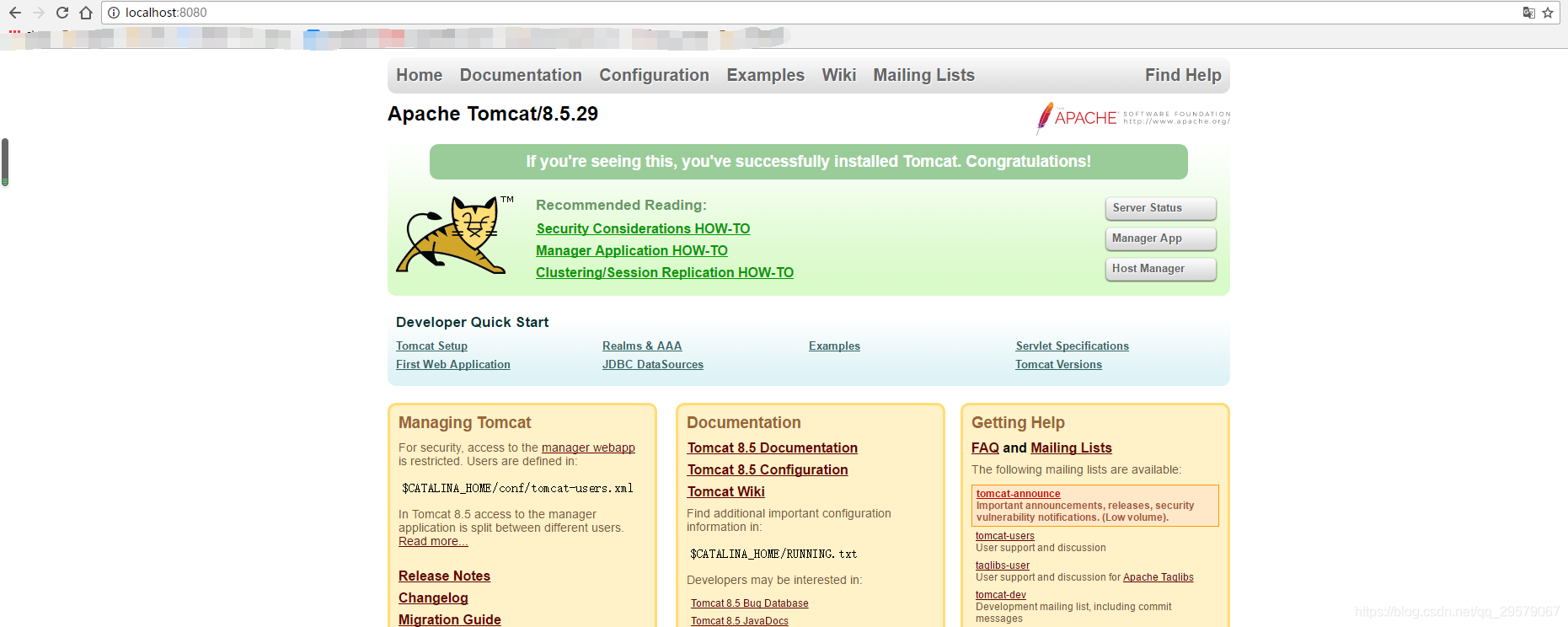
Task: Click the Apache Software Foundation logo
Action: click(1133, 118)
